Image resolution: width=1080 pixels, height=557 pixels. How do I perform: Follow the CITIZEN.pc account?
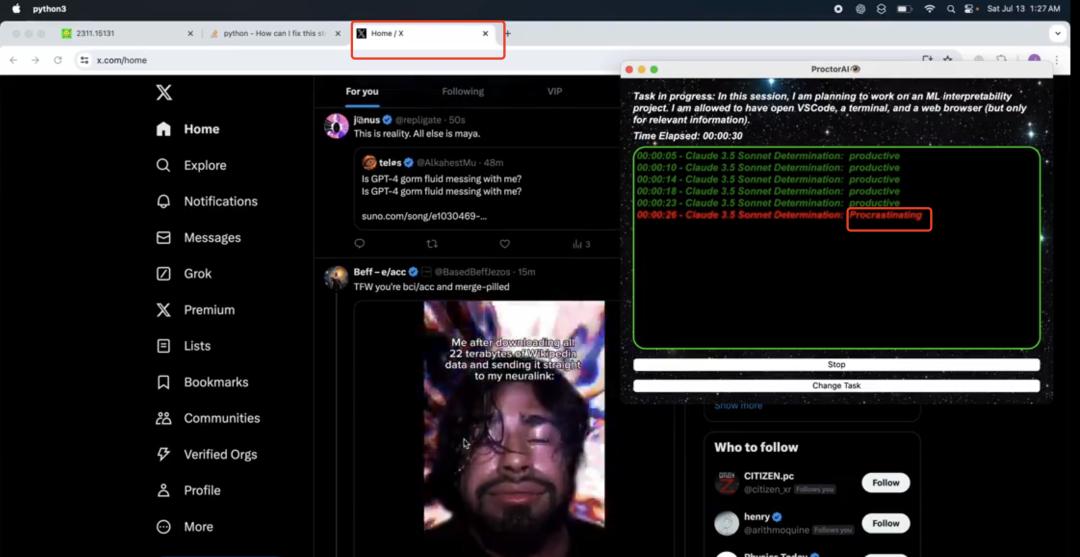[886, 483]
